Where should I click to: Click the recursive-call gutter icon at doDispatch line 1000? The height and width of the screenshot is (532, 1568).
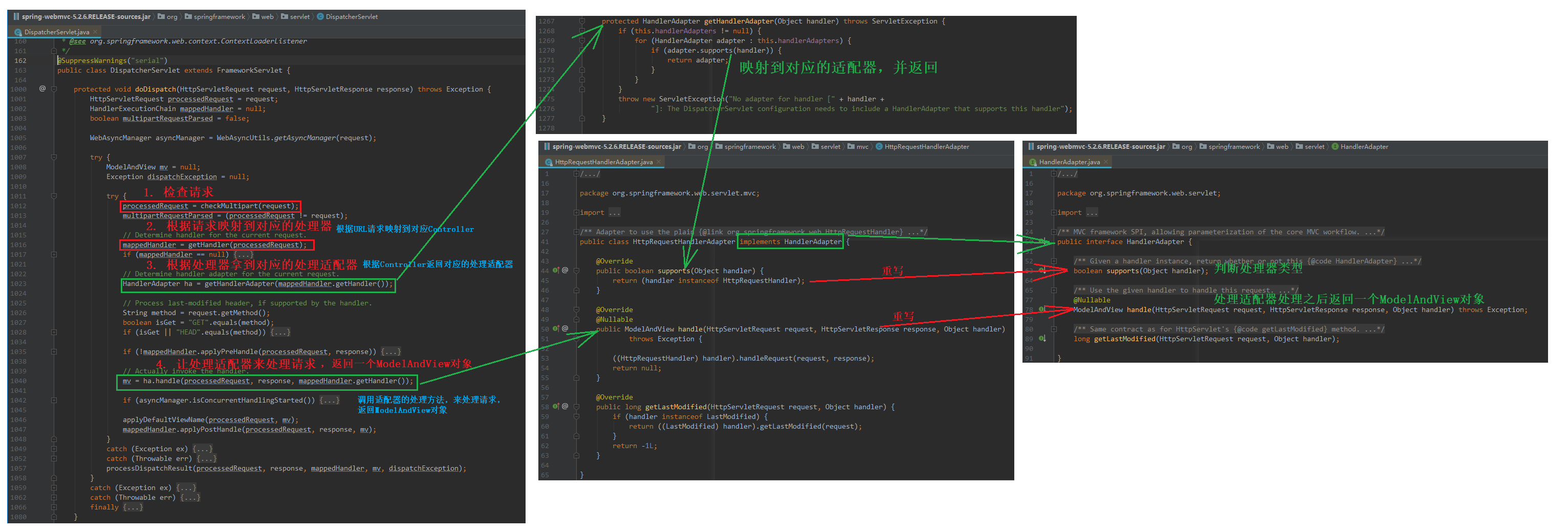pyautogui.click(x=42, y=89)
